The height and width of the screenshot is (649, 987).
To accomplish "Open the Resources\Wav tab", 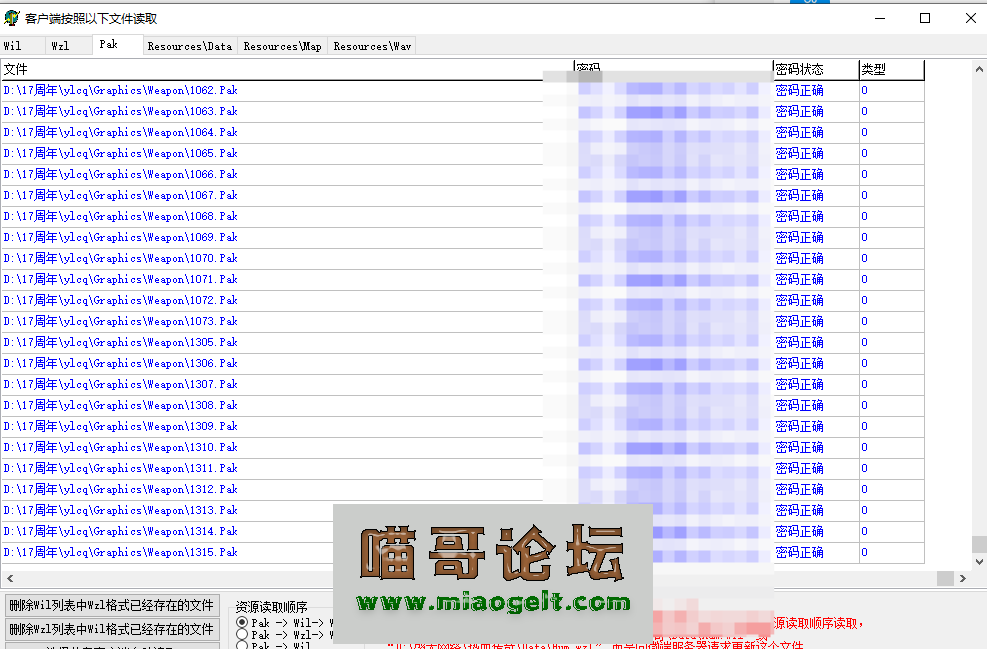I will [x=370, y=45].
